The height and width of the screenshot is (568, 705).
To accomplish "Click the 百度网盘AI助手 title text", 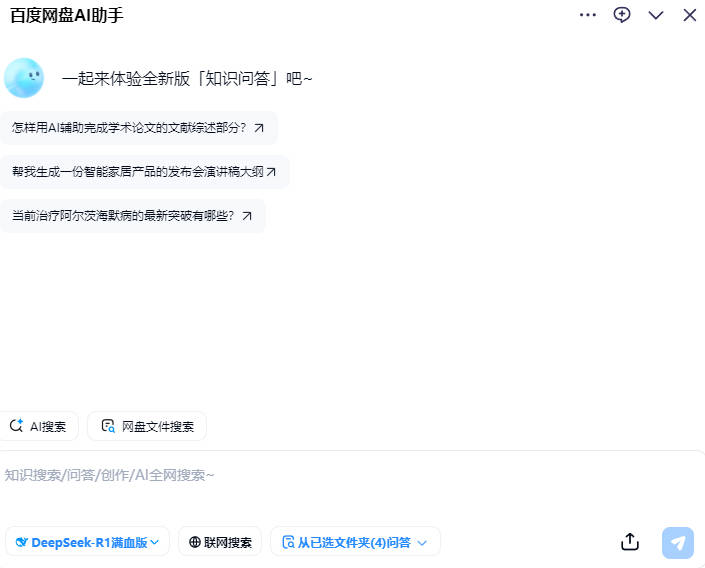I will [67, 15].
